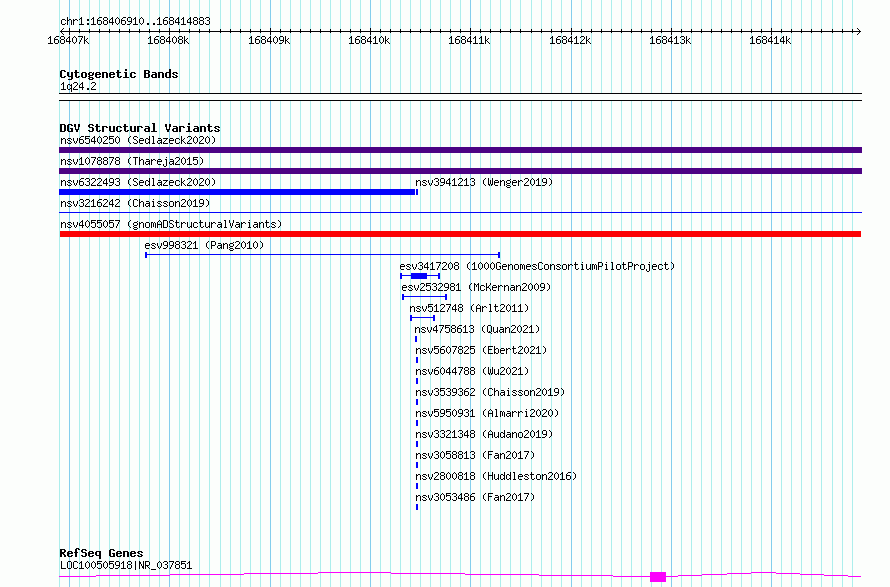
Task: Select the 1q24.2 cytogenetic band label
Action: pyautogui.click(x=78, y=86)
